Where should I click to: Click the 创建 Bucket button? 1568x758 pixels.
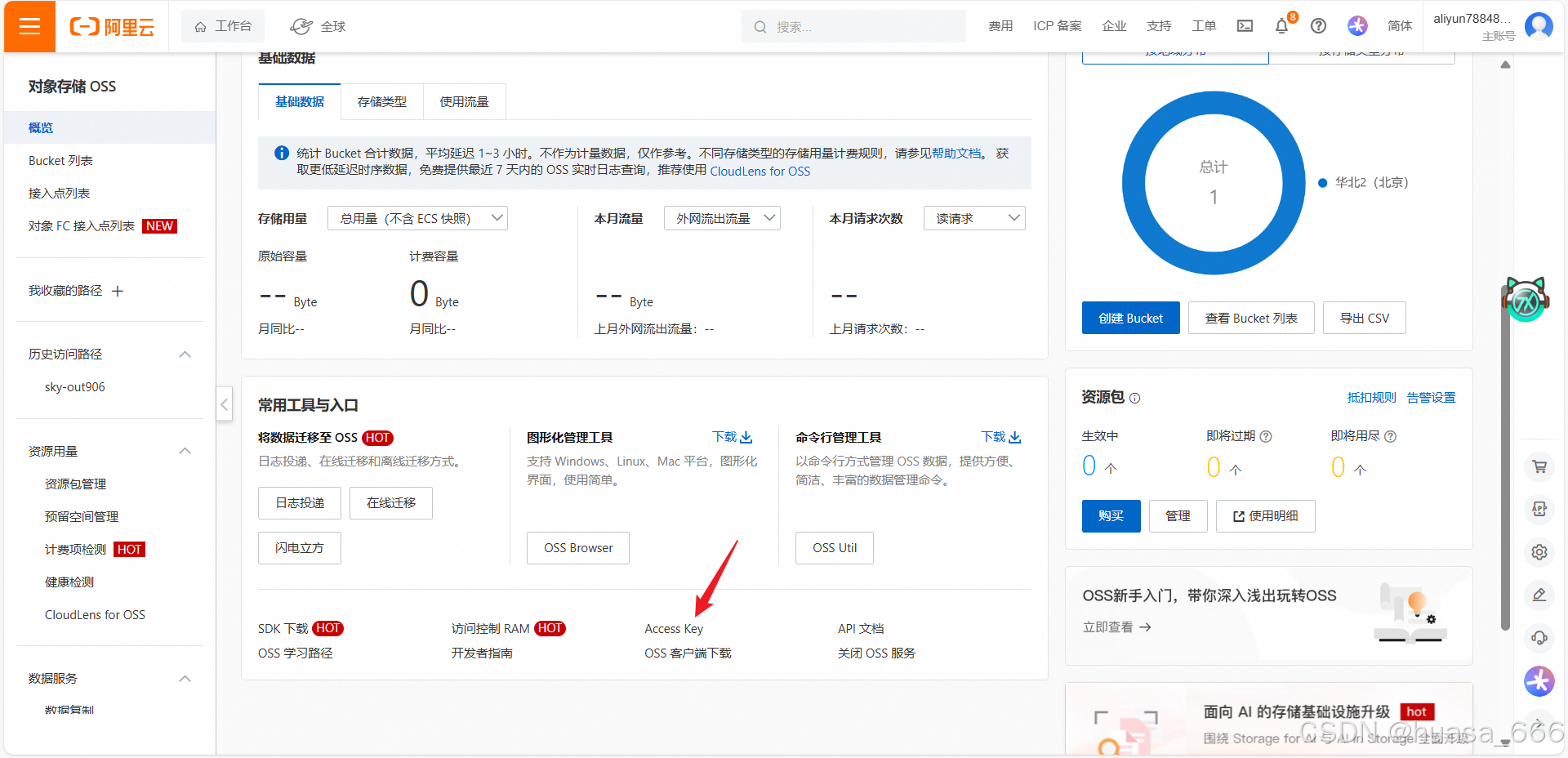tap(1131, 318)
